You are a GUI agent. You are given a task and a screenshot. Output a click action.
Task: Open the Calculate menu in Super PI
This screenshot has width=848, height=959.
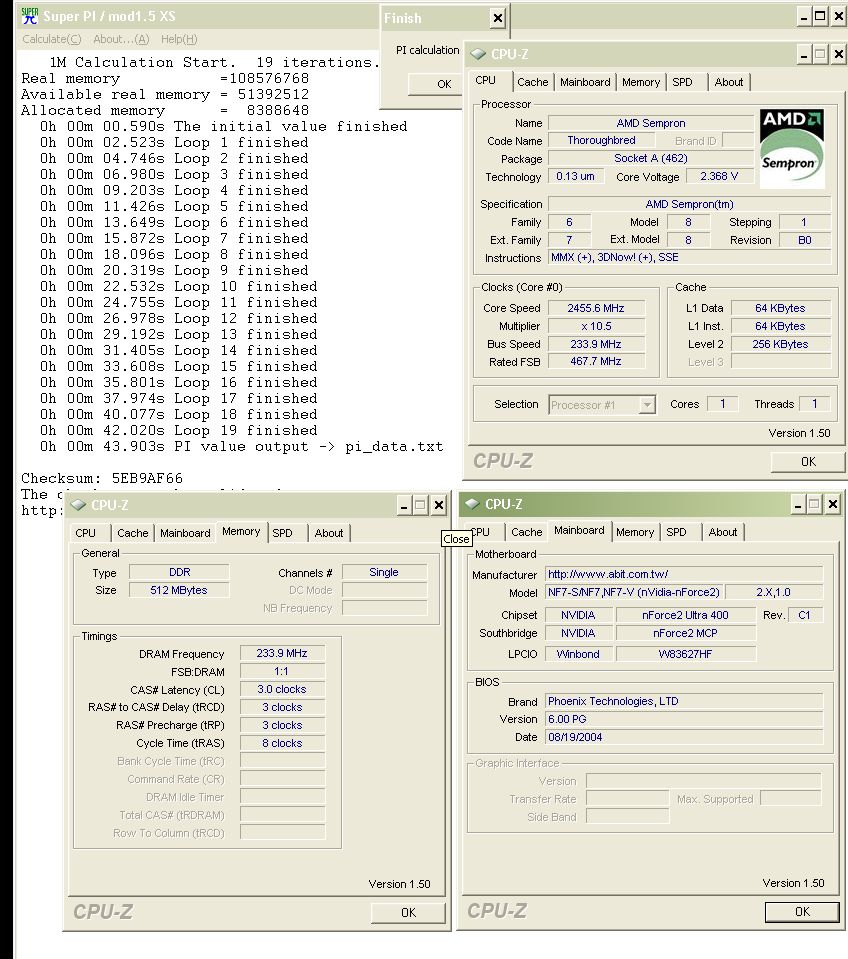point(51,39)
